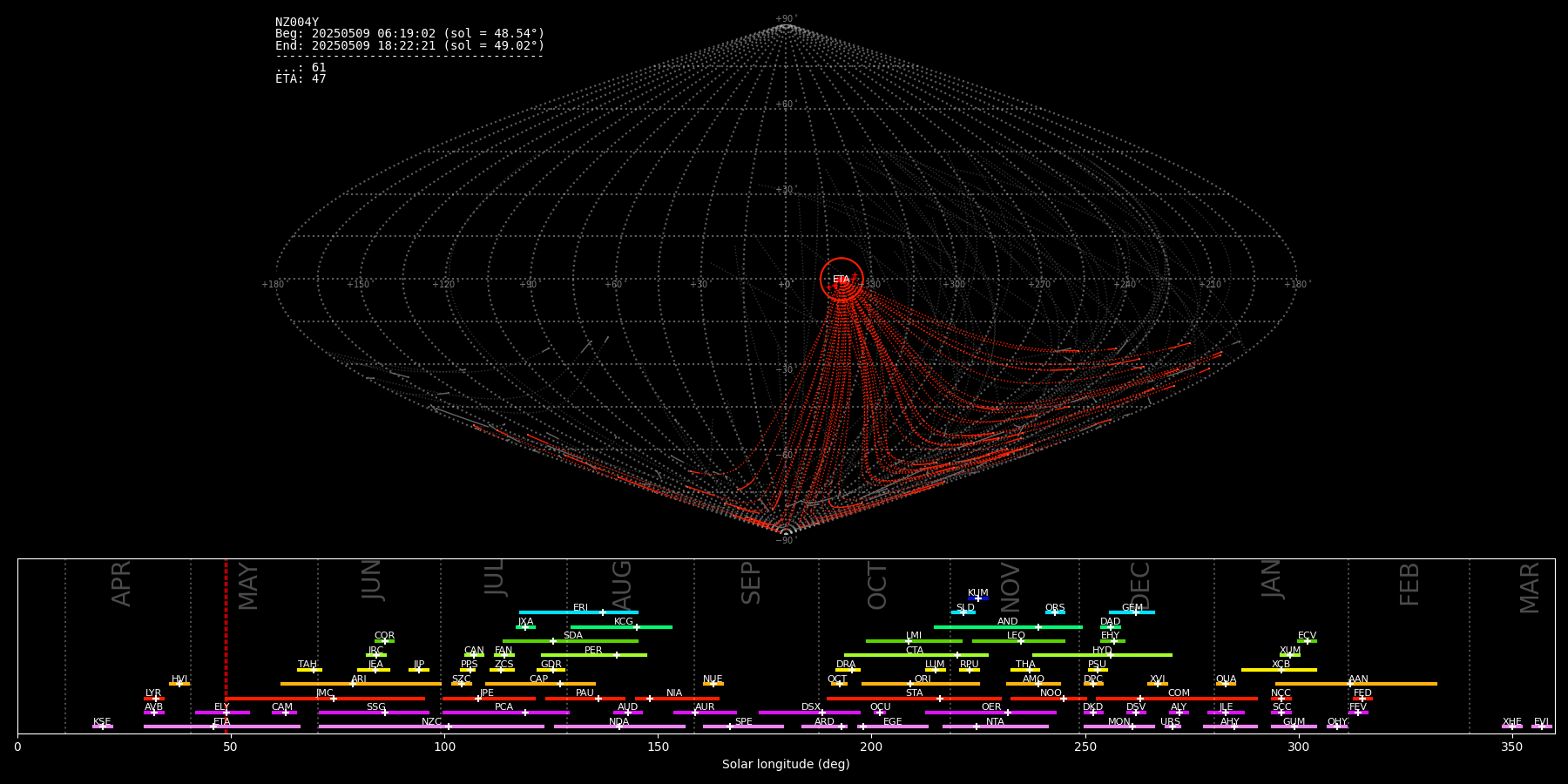Click the 'ETA: 47' count line in the header
Viewport: 1568px width, 784px height.
pos(301,78)
